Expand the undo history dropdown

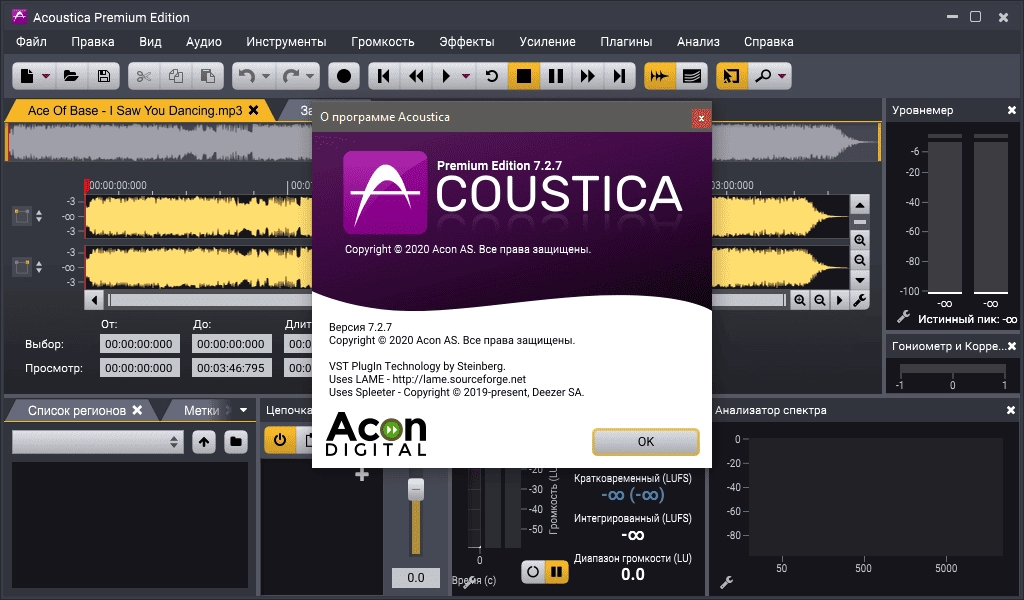pos(266,76)
